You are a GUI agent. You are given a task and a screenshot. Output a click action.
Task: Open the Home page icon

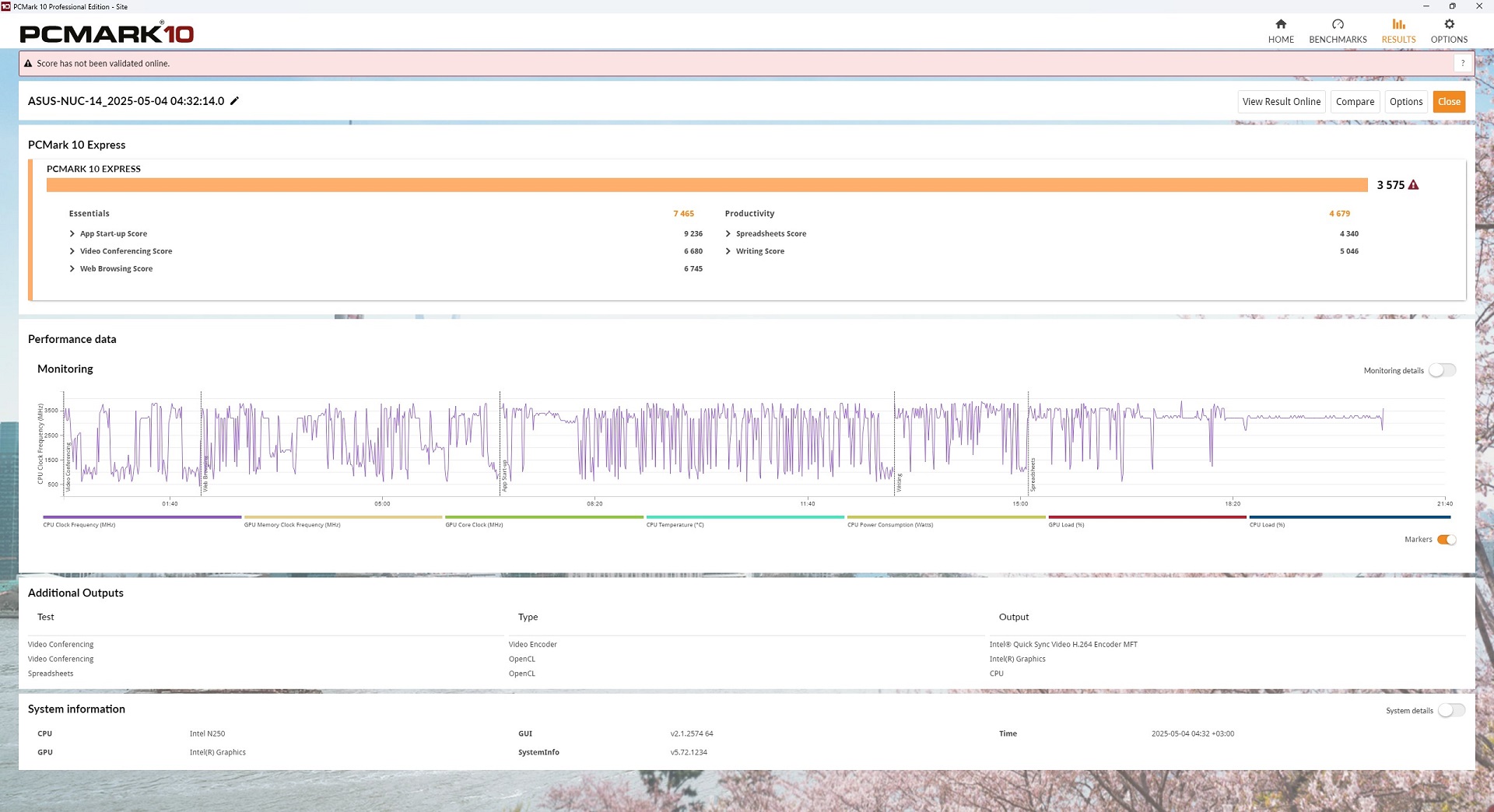coord(1281,24)
